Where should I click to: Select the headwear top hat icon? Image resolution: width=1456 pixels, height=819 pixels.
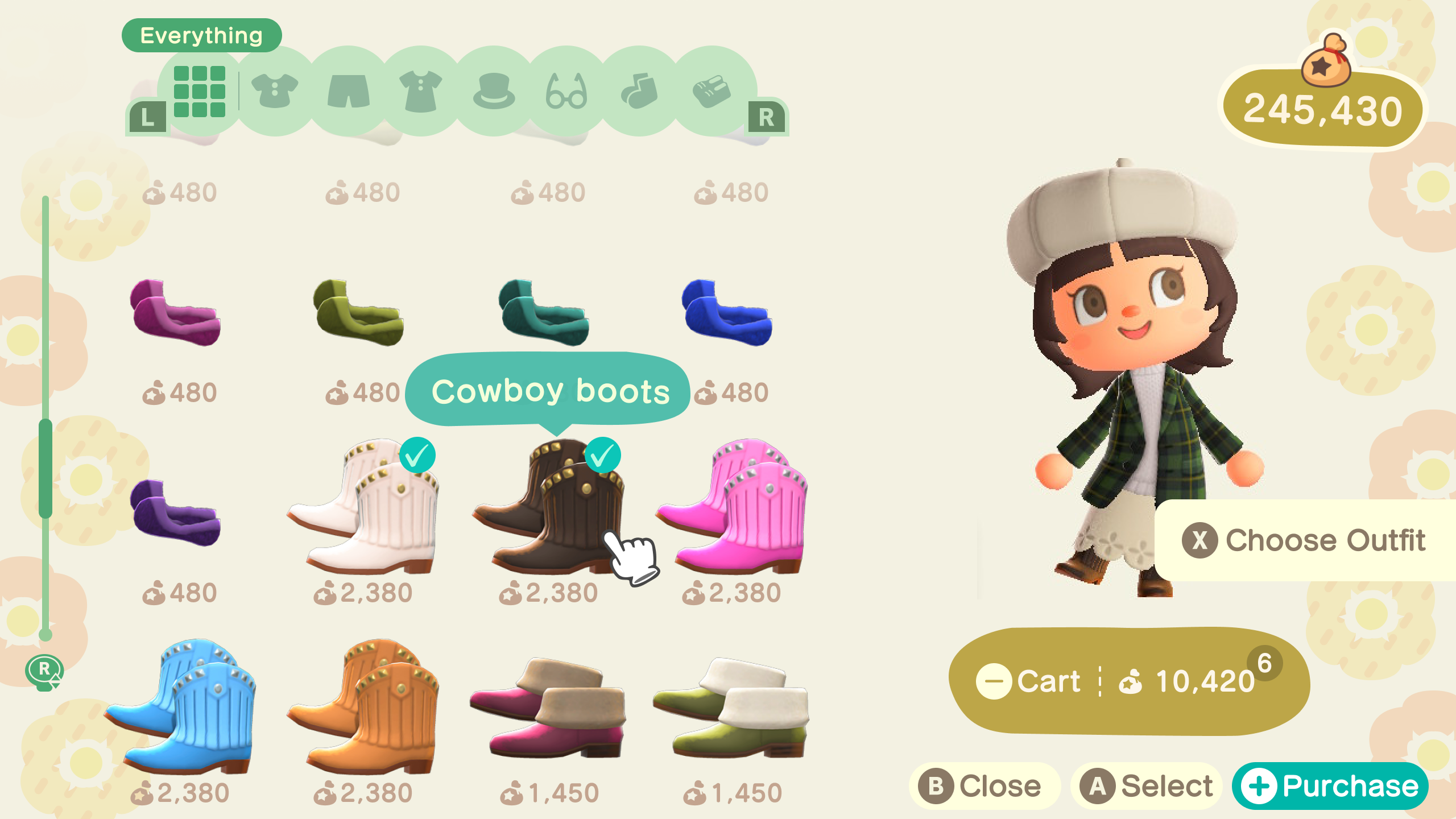point(494,91)
